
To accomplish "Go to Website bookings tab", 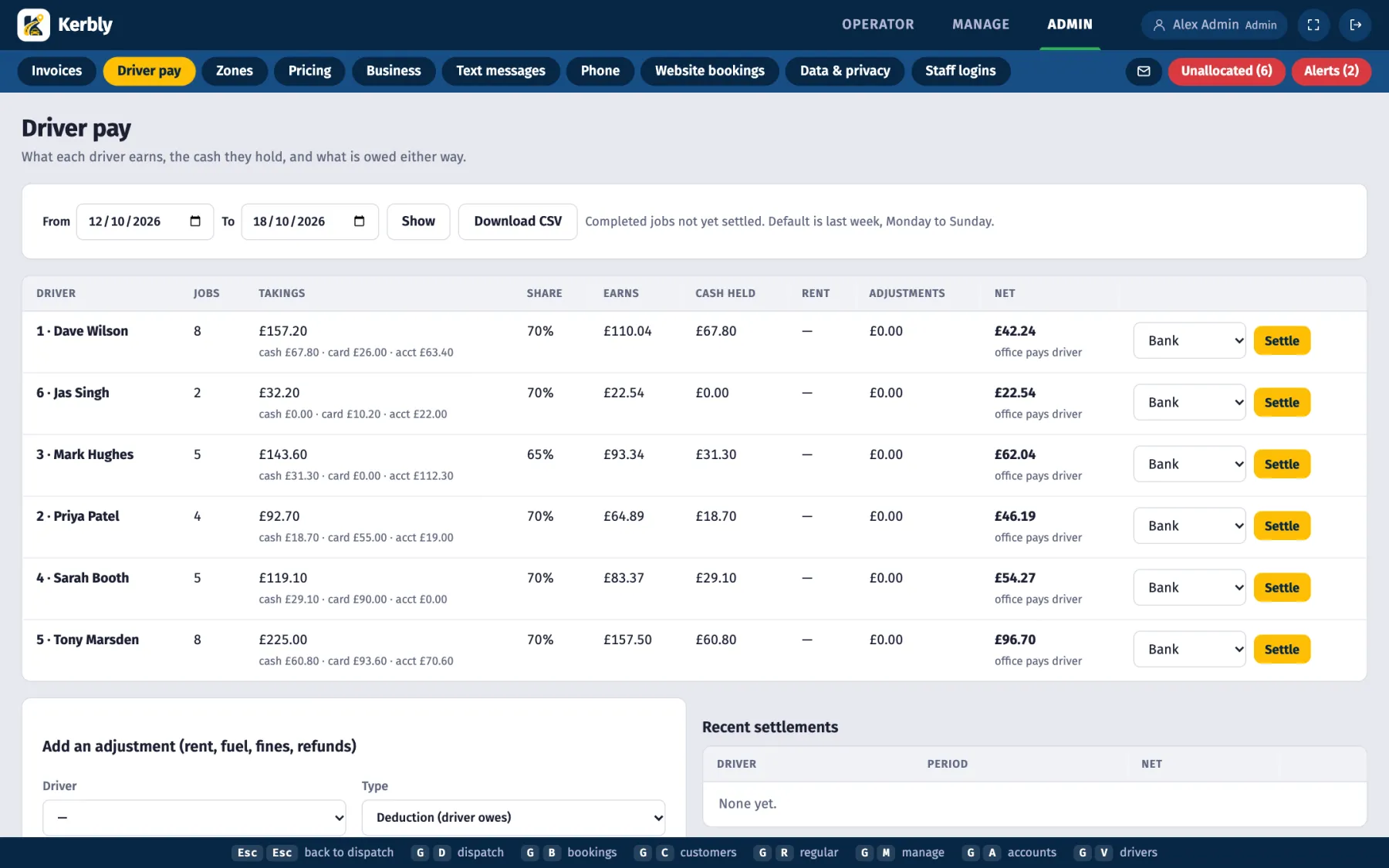I will 710,71.
